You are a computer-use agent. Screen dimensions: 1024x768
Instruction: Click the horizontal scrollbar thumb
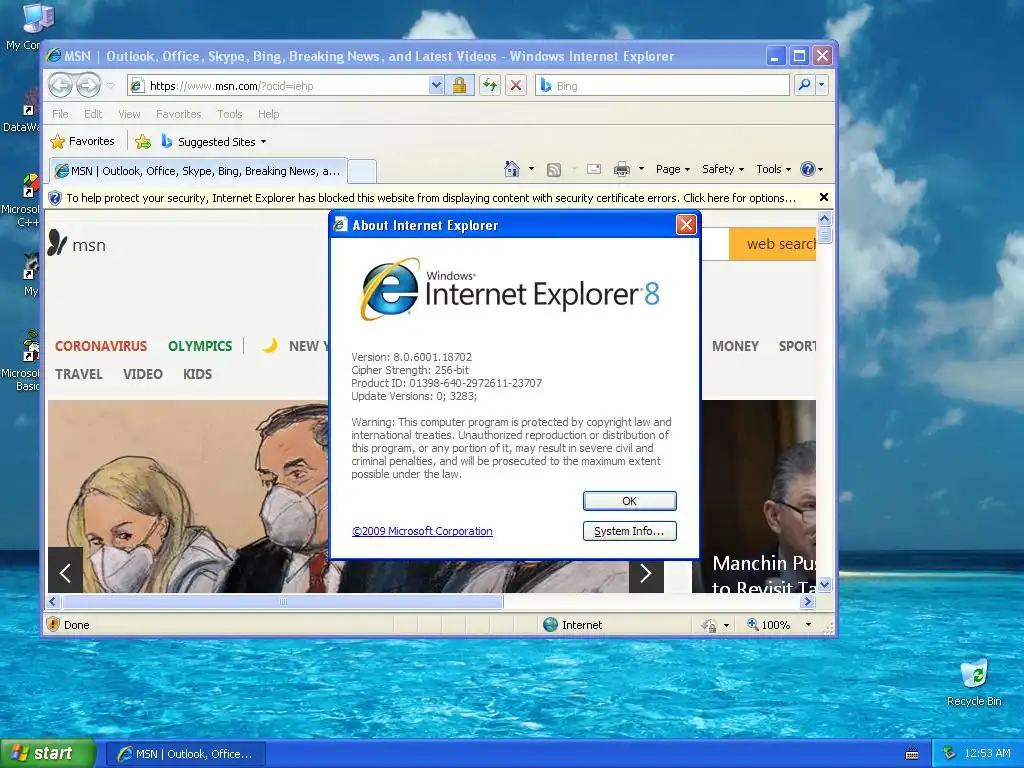[x=282, y=601]
